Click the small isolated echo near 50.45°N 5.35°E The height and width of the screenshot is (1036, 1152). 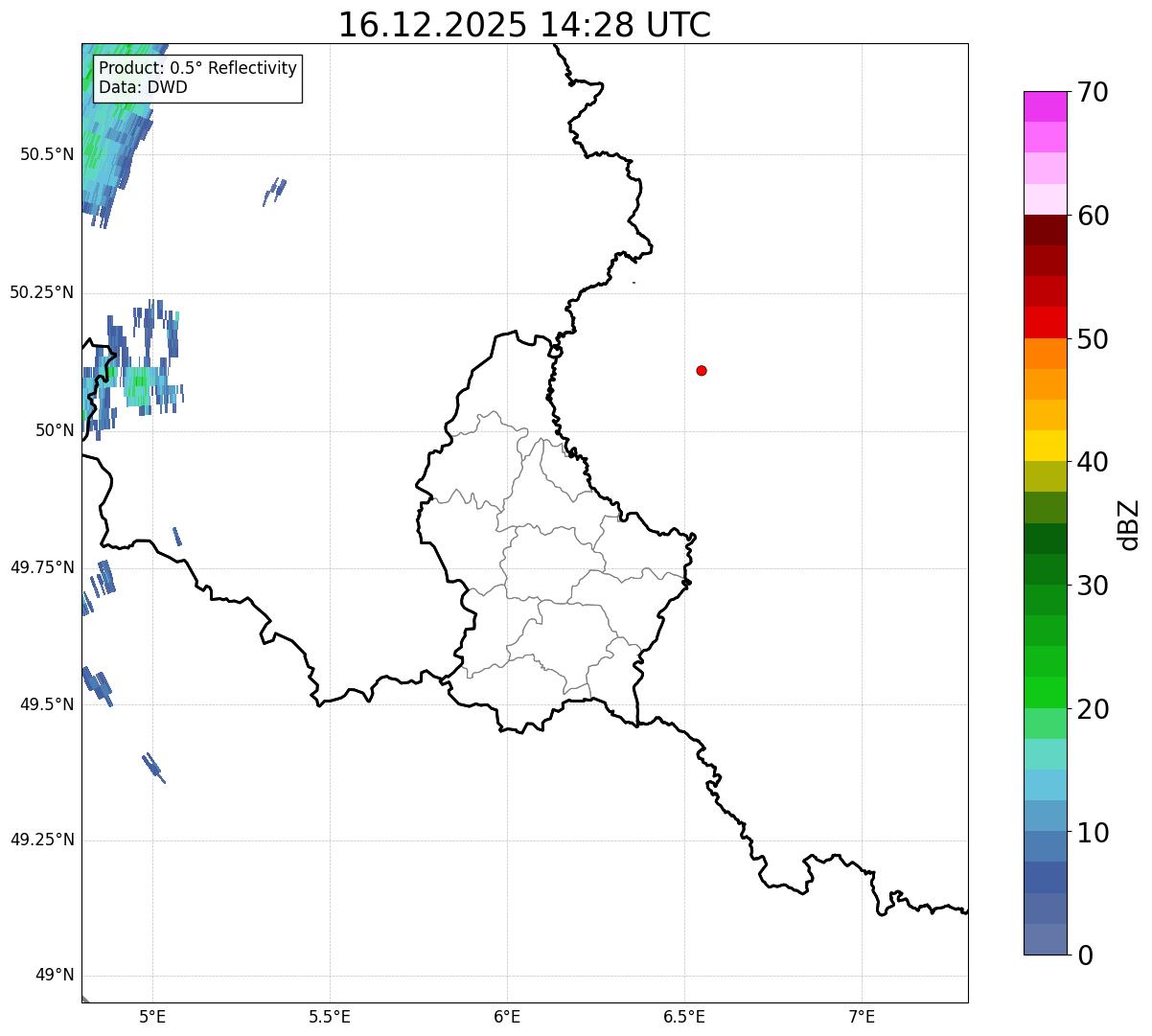275,191
